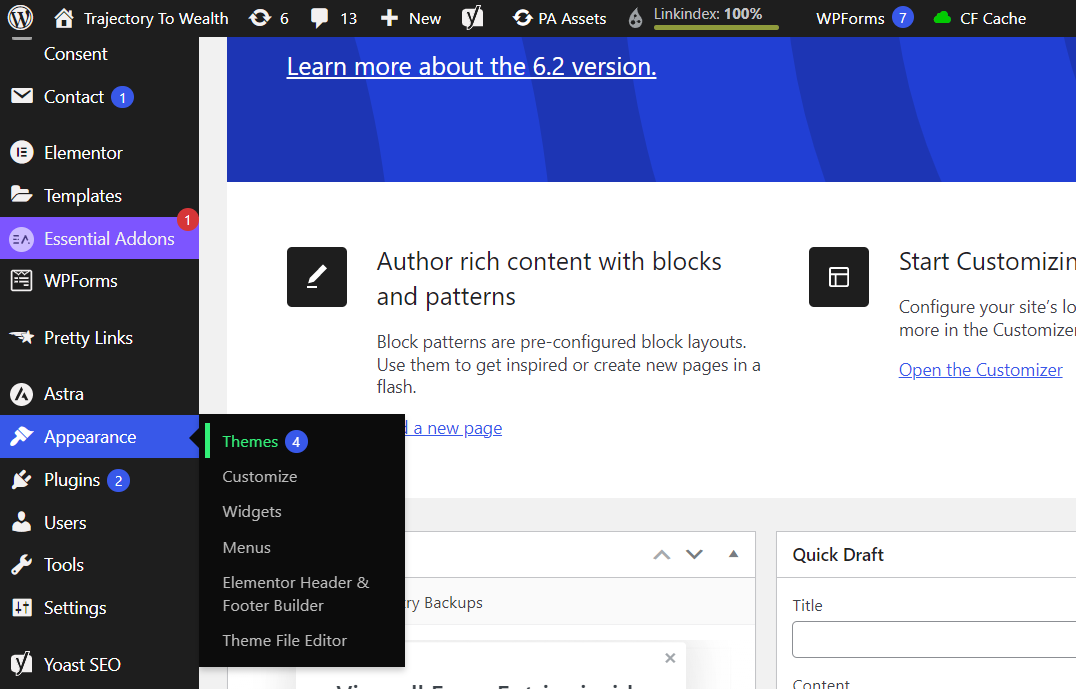
Task: Click the WPForms 7 notification badge
Action: [902, 18]
